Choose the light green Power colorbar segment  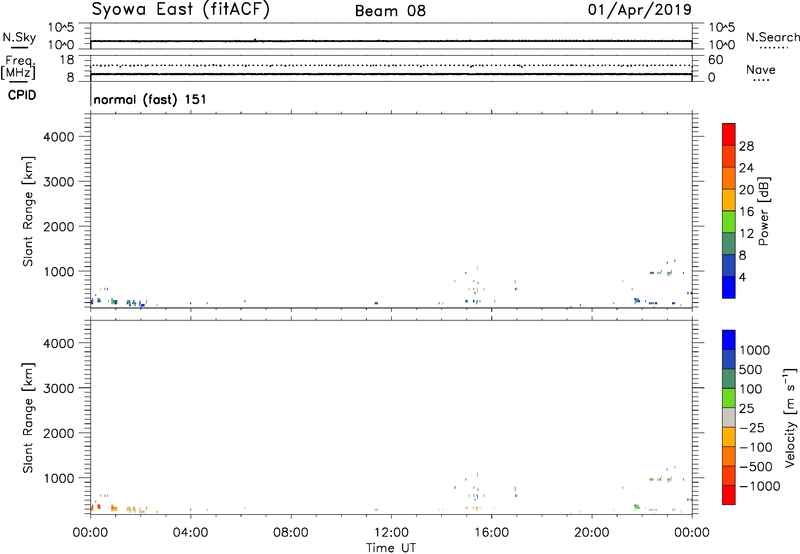[729, 220]
